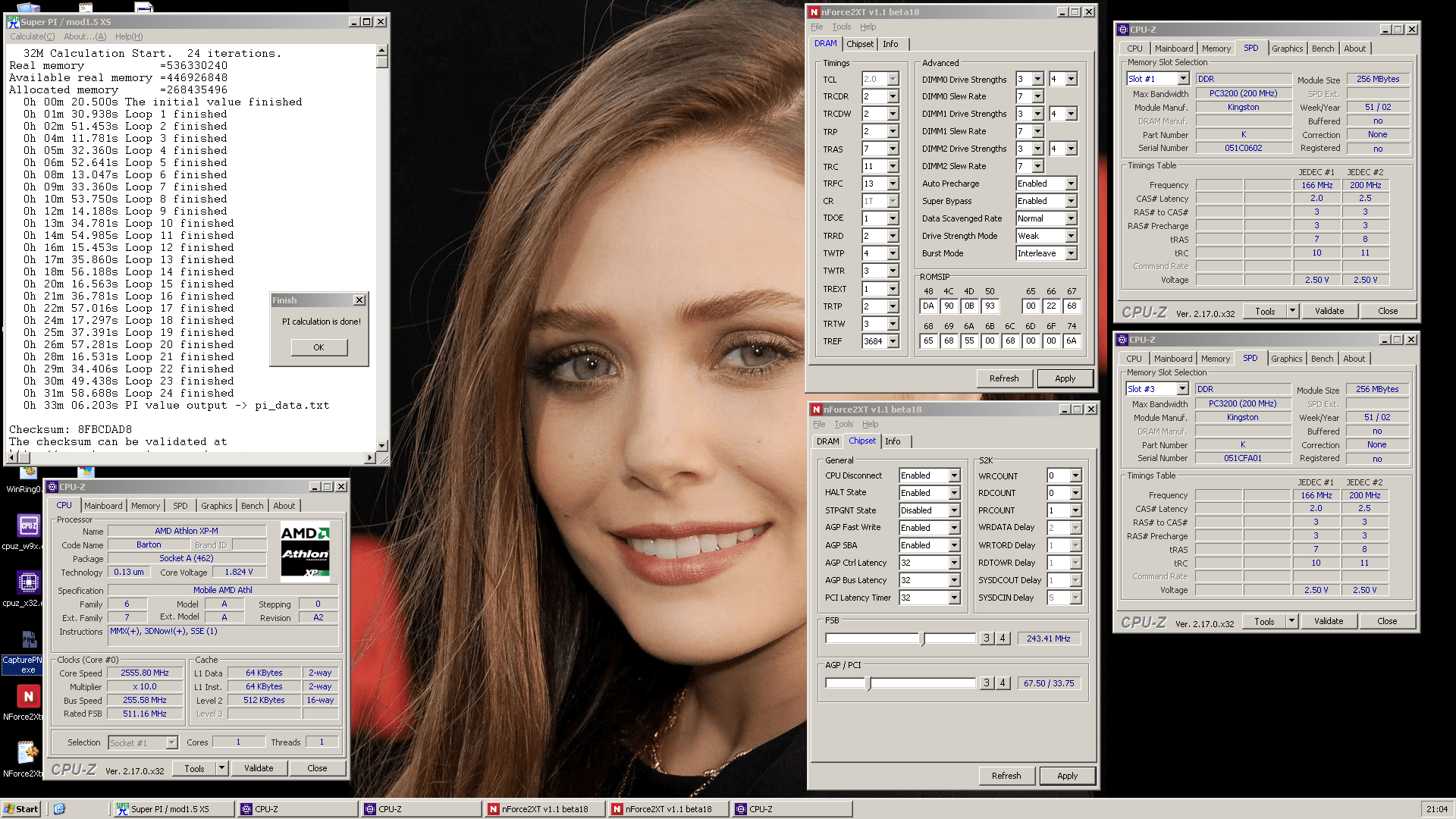Click the Windows Start button

tap(20, 809)
